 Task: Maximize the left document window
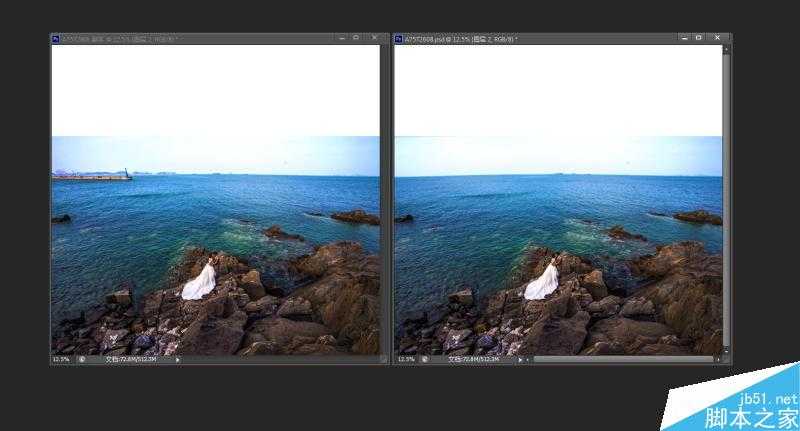pyautogui.click(x=356, y=38)
